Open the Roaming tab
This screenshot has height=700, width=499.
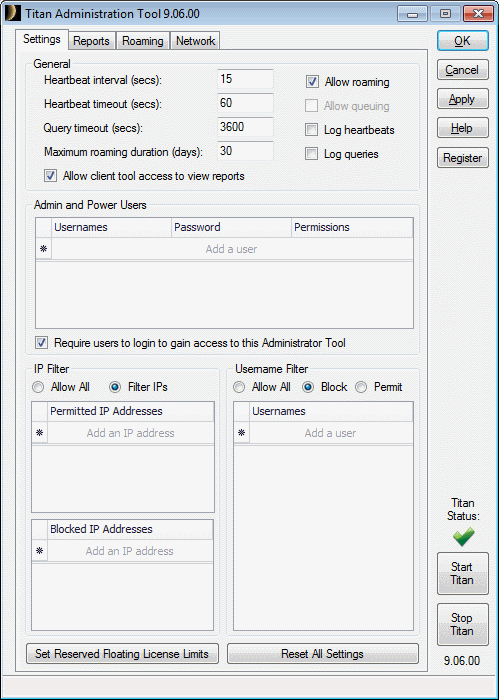(143, 41)
